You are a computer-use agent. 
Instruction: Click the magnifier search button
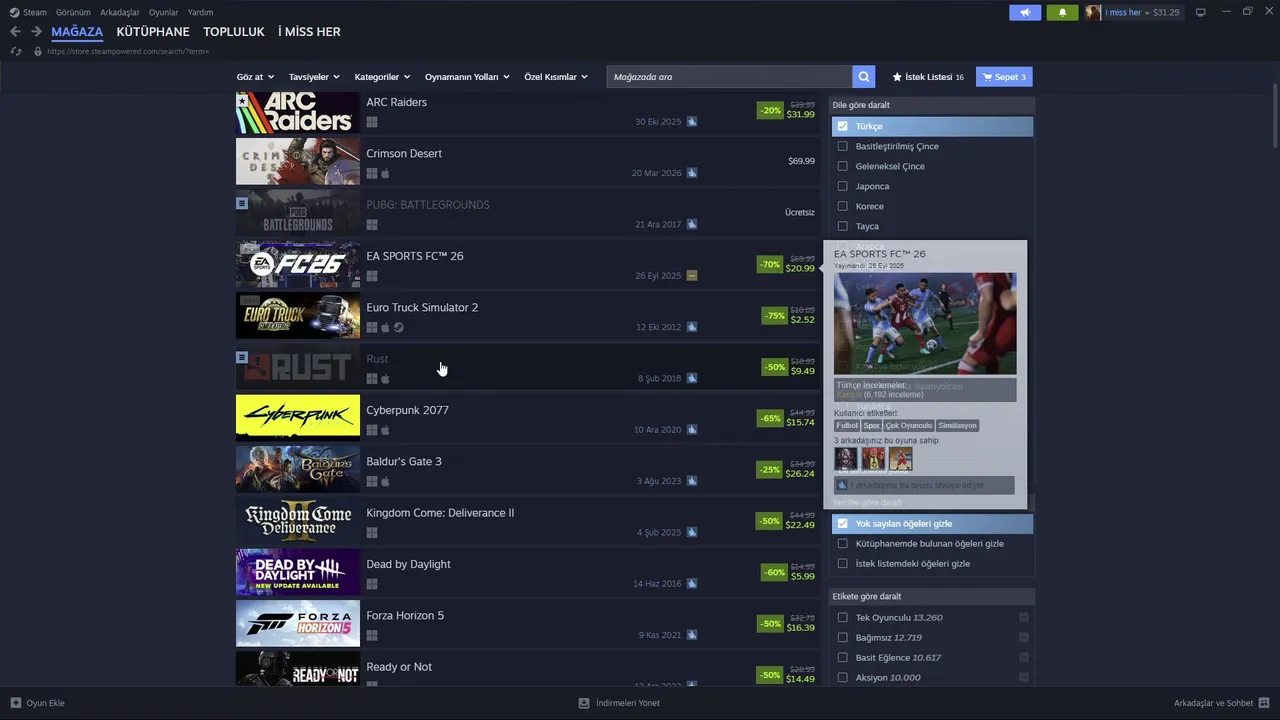click(x=864, y=77)
